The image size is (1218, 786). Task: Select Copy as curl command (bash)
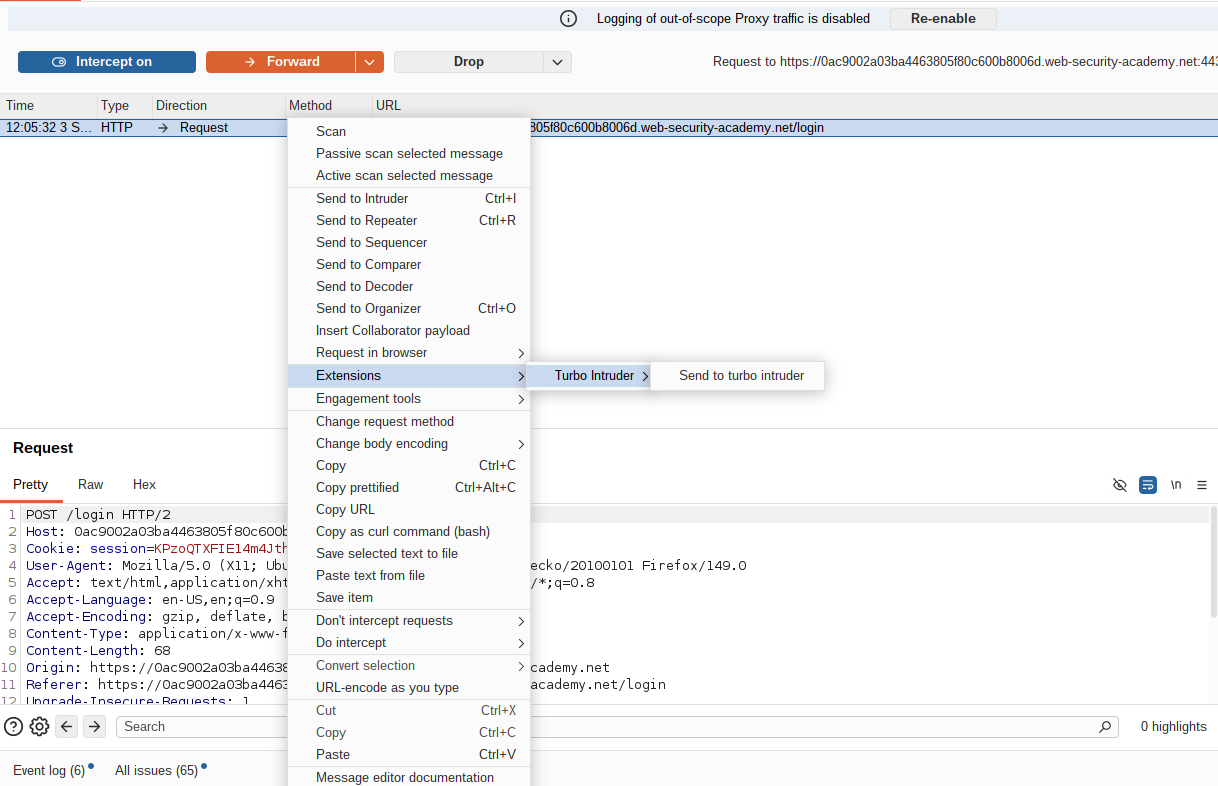click(409, 531)
